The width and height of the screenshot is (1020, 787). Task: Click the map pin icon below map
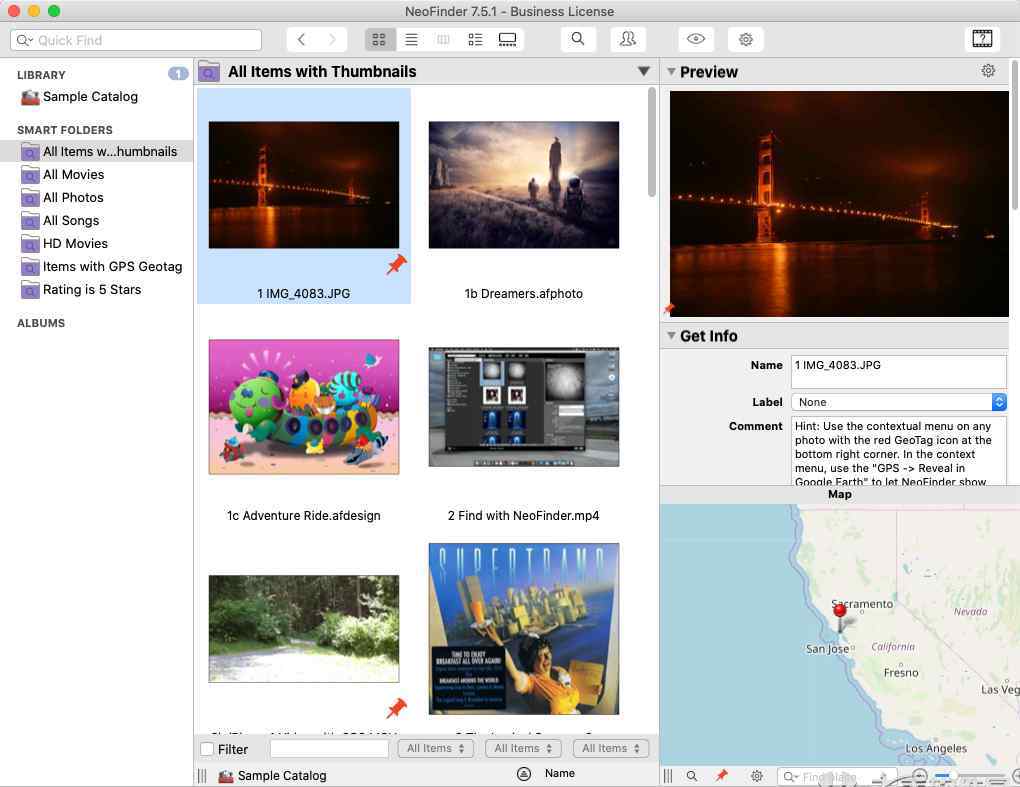(x=721, y=776)
